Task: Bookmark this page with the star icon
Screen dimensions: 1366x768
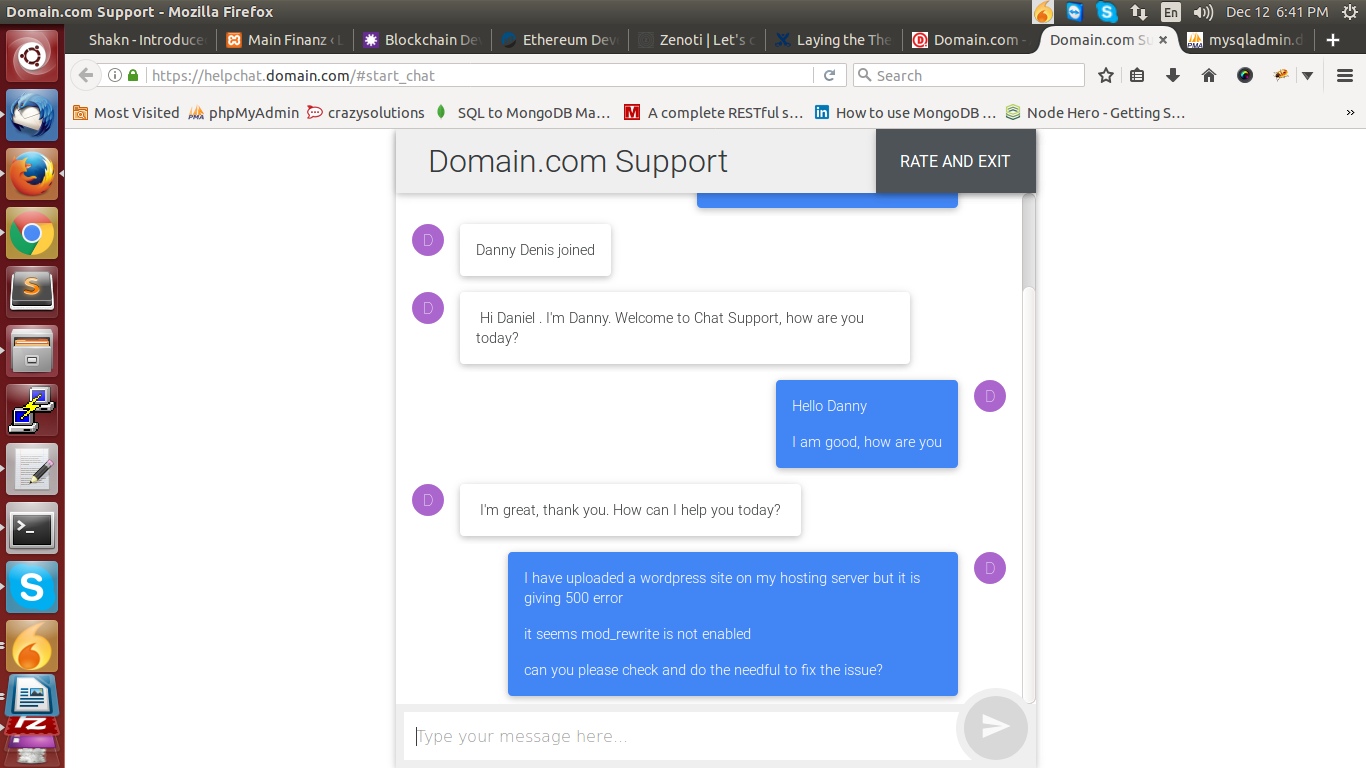Action: pos(1105,76)
